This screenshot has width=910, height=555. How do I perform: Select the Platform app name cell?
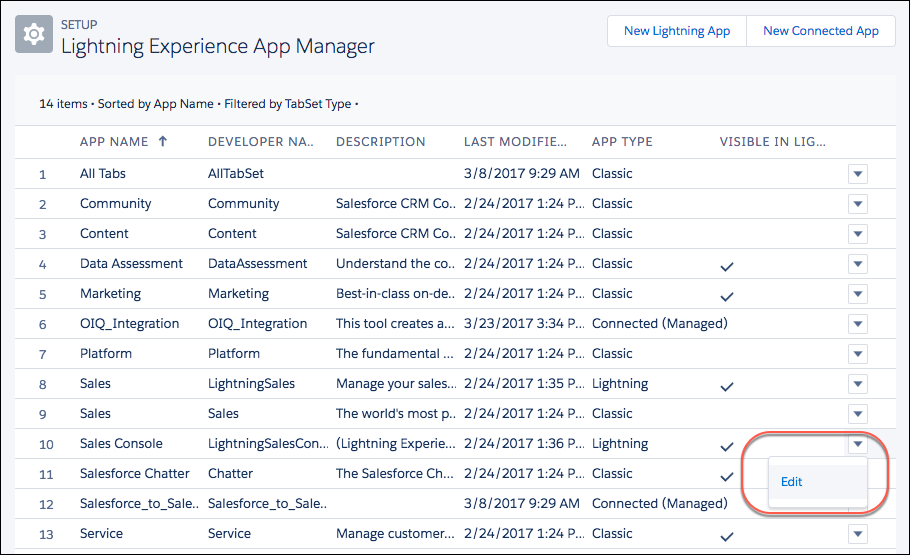tap(106, 354)
